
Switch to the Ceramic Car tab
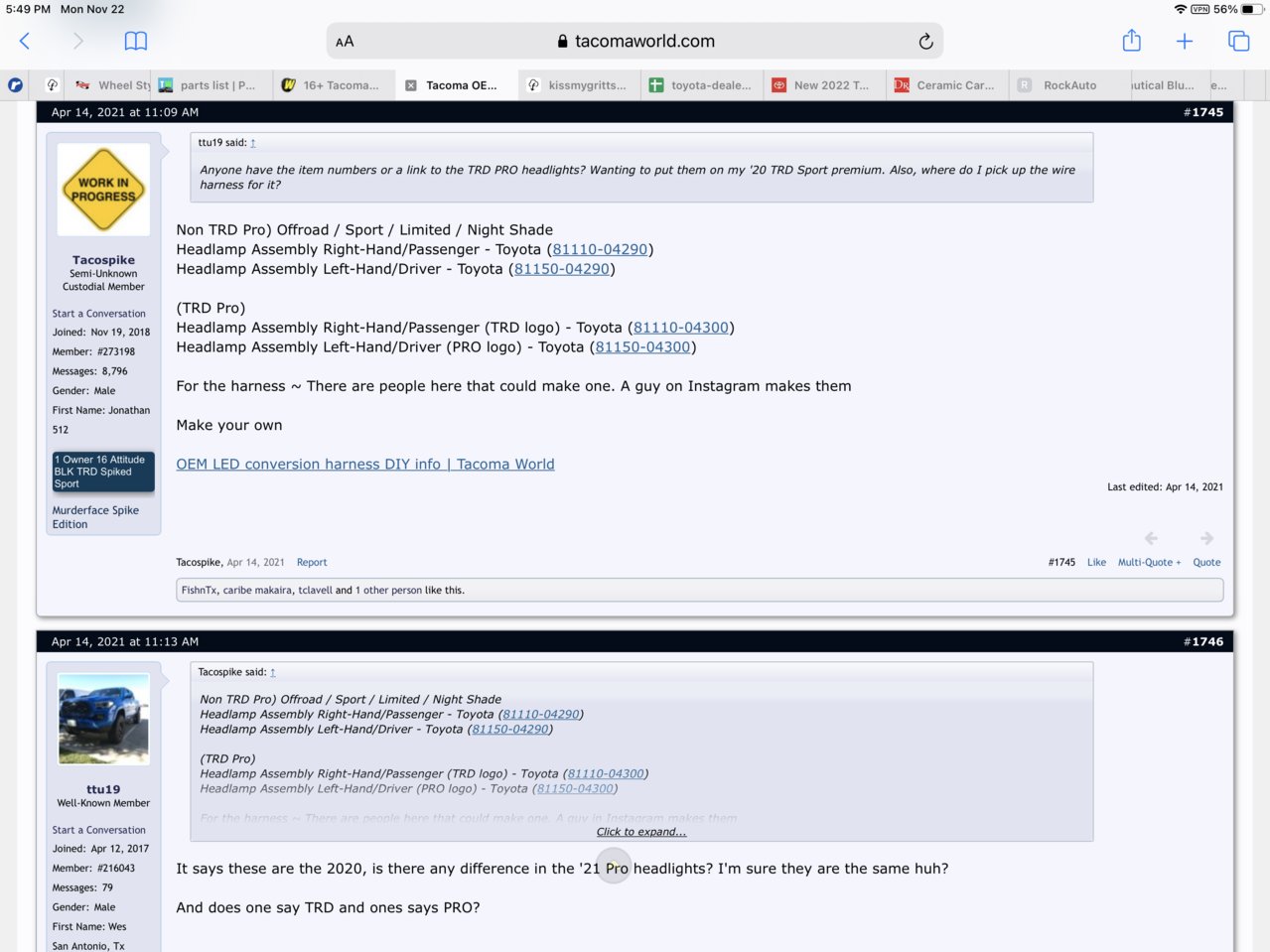click(946, 85)
